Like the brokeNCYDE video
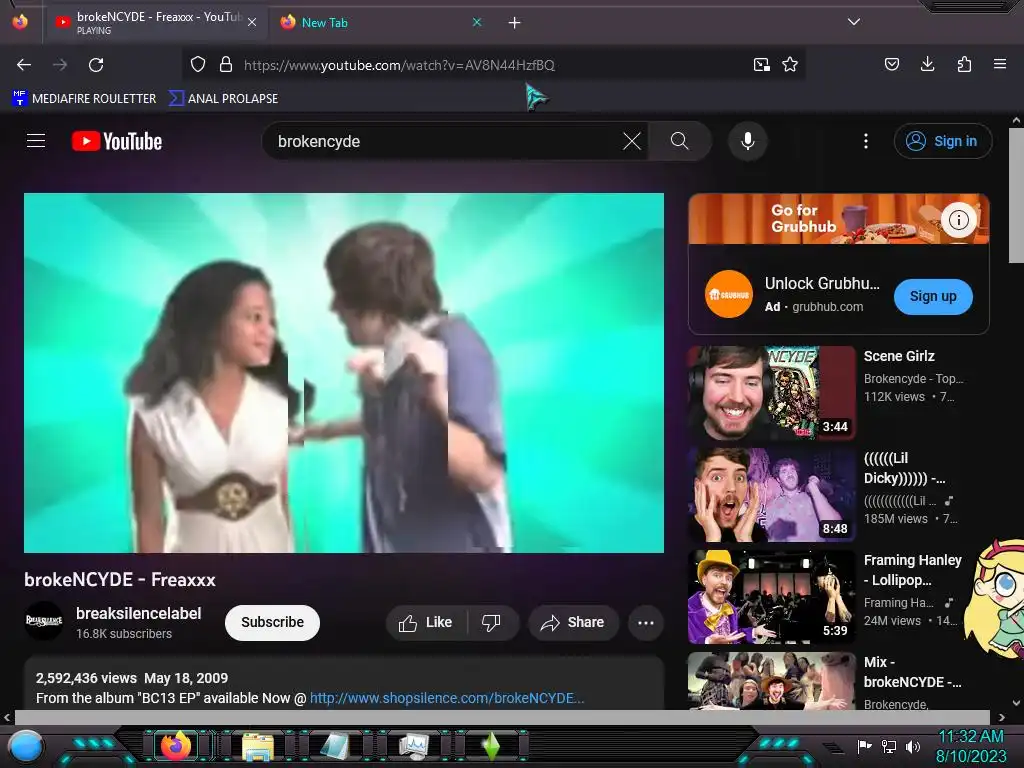Viewport: 1024px width, 768px height. coord(426,623)
